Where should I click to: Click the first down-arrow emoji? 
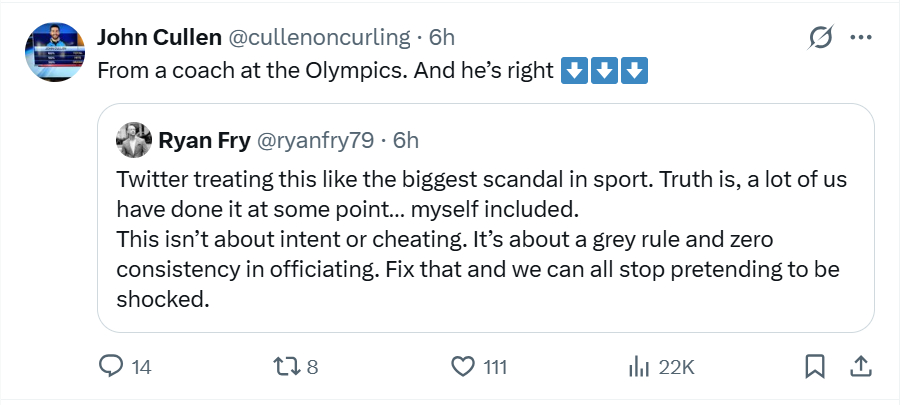[574, 72]
